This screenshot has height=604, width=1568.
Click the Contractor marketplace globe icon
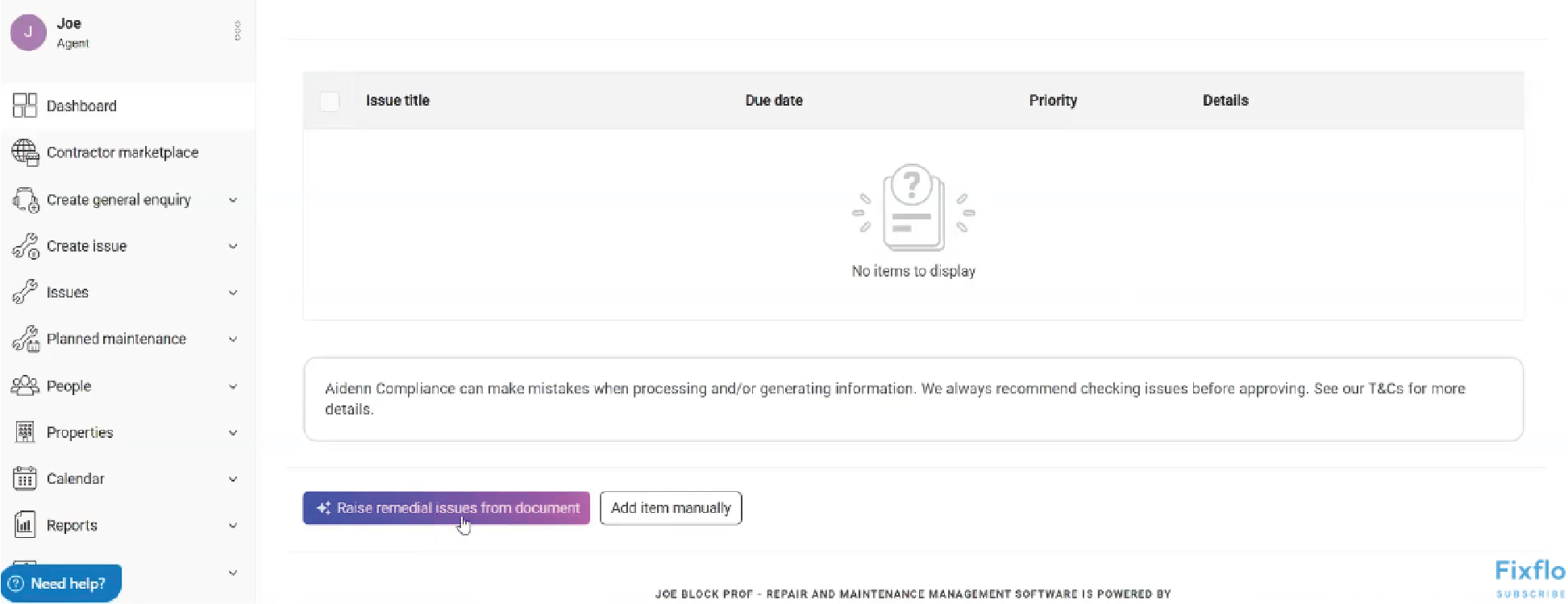[25, 152]
